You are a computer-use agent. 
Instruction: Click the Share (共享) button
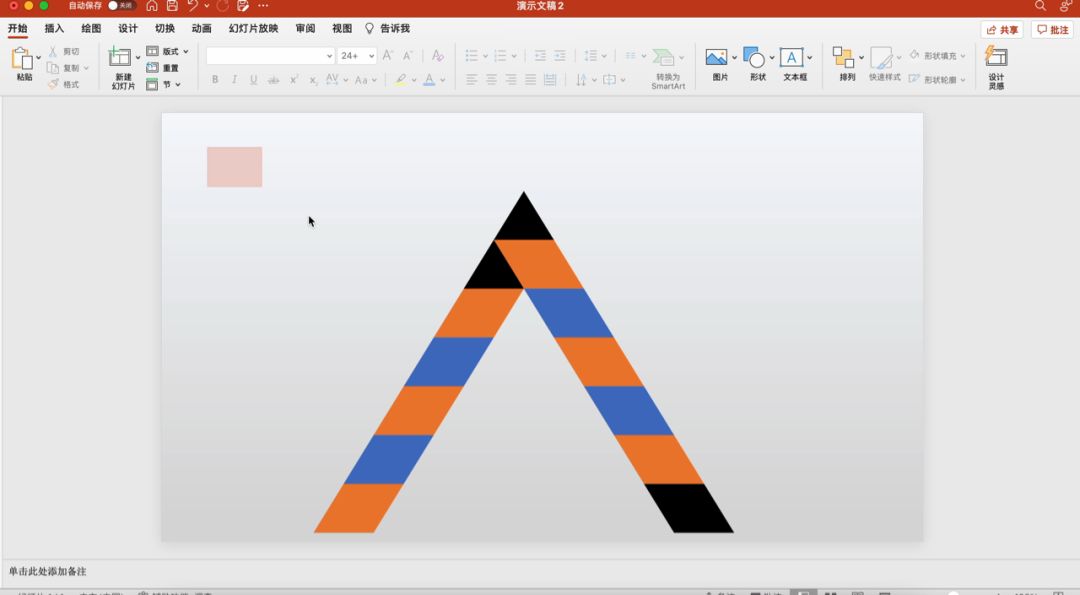tap(1001, 30)
